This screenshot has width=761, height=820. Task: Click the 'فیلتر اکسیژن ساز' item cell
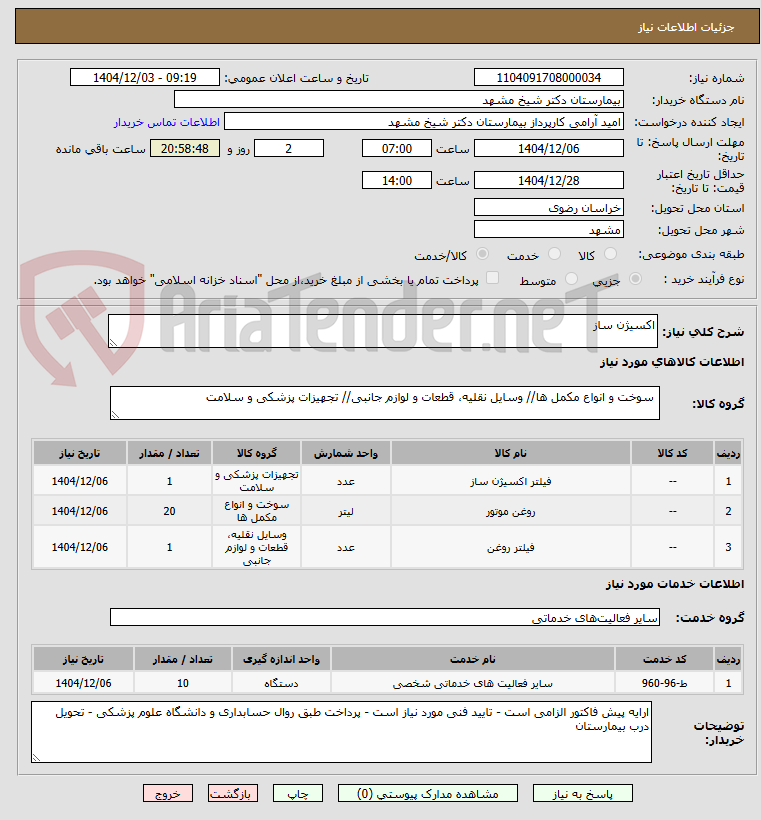(510, 481)
